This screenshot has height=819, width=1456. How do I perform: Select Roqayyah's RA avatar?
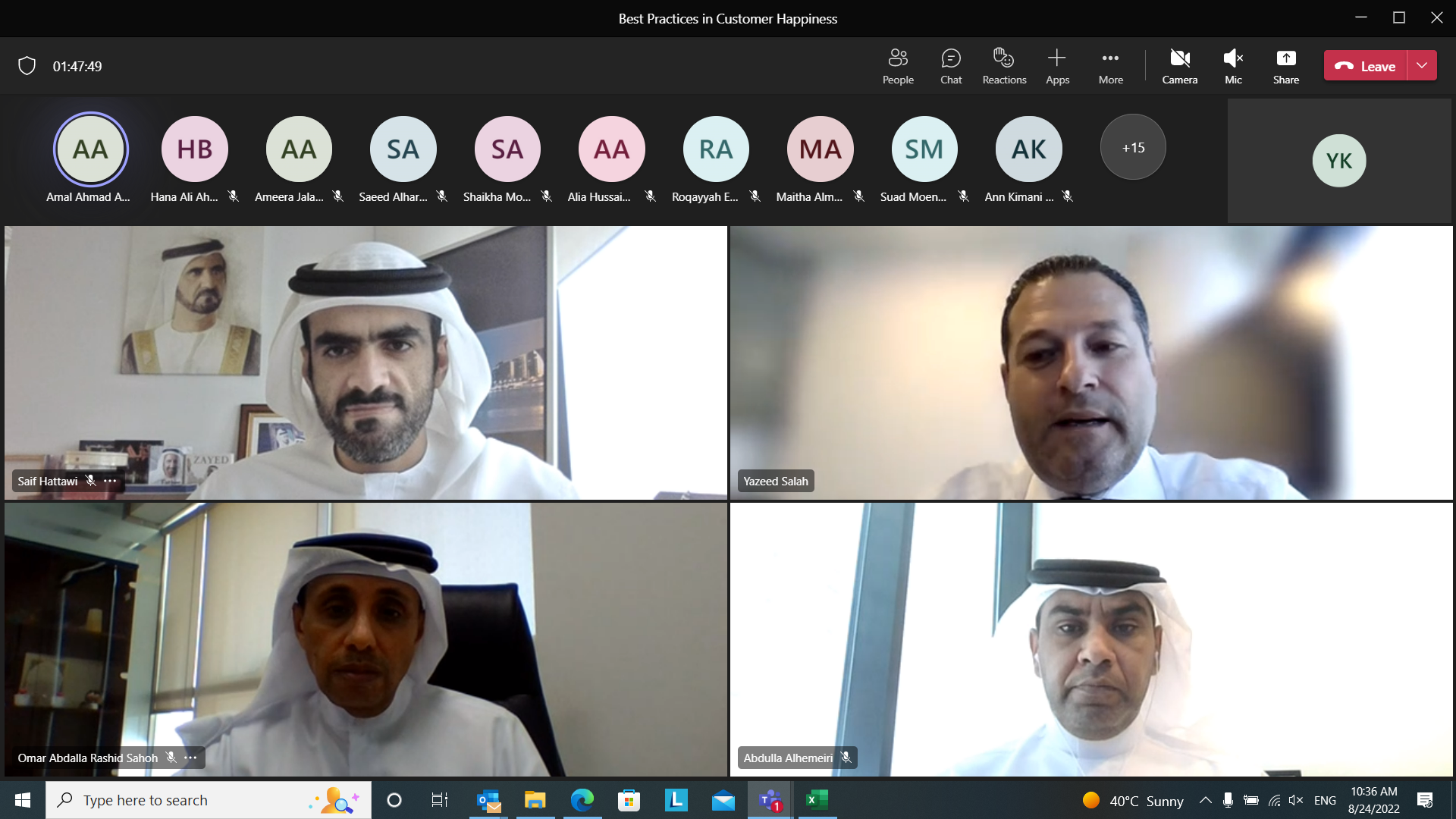pos(716,149)
